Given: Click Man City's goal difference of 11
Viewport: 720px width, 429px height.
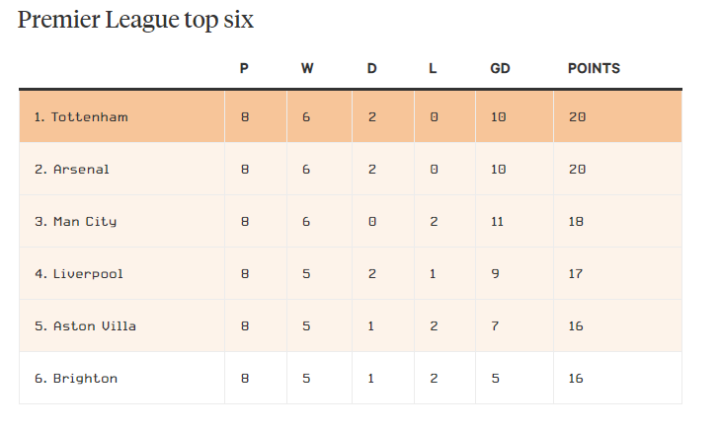Looking at the screenshot, I should 497,221.
